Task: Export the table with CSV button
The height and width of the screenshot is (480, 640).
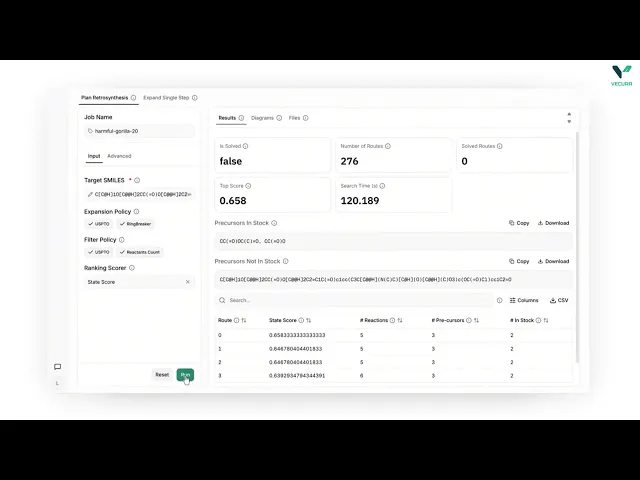Action: (x=559, y=300)
